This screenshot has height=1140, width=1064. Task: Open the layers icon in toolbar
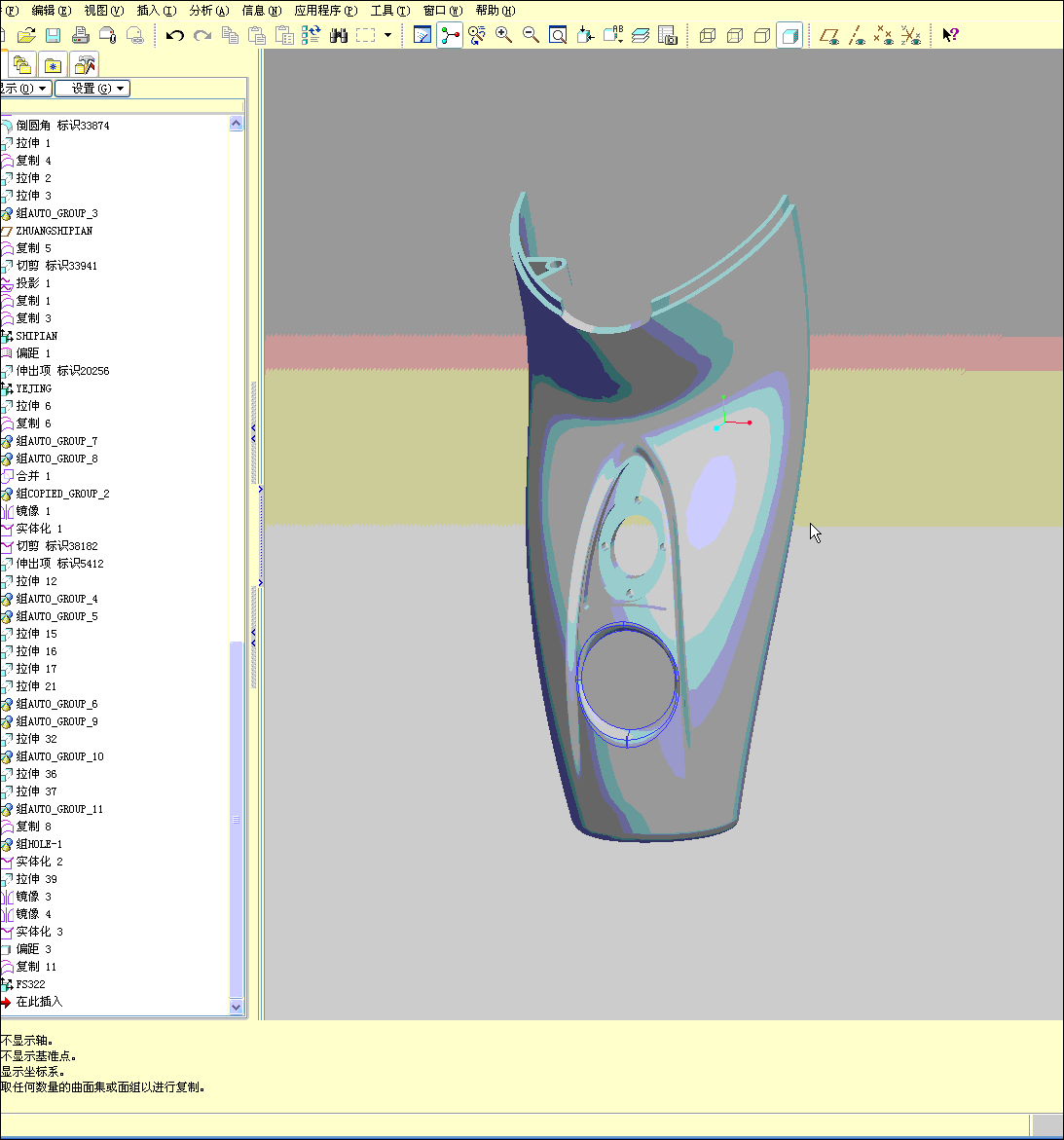point(640,35)
